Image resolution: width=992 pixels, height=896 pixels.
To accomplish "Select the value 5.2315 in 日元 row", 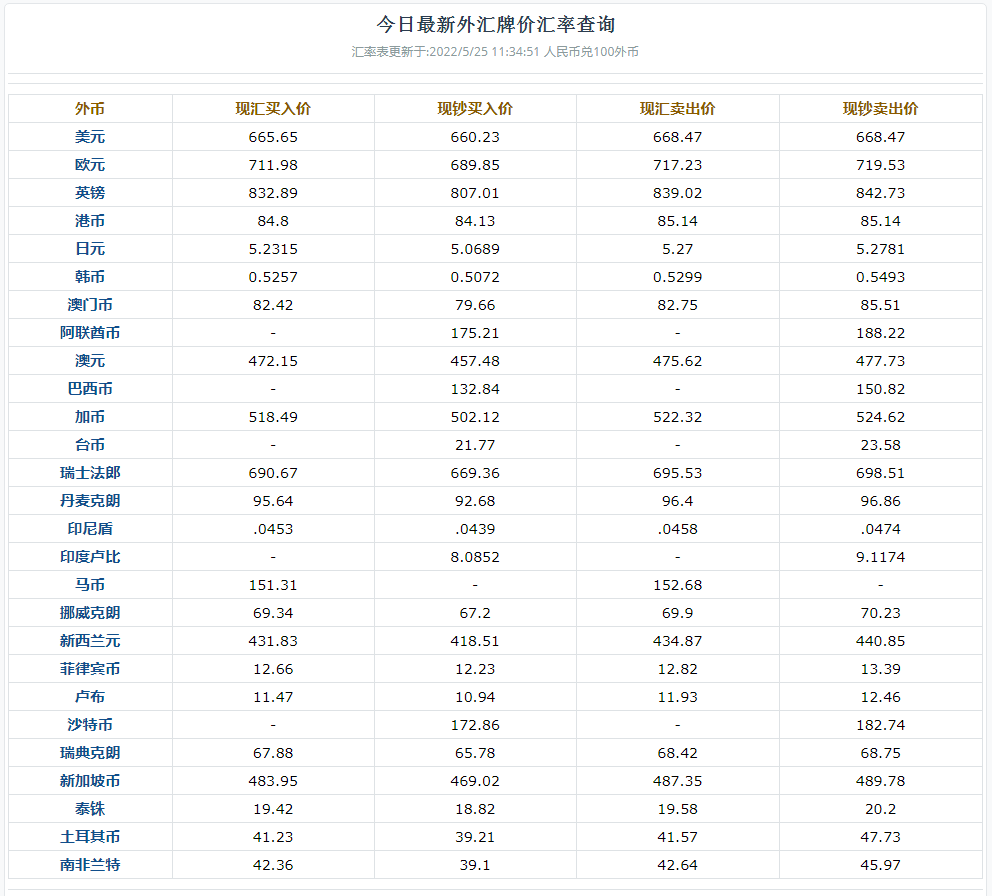I will click(273, 249).
